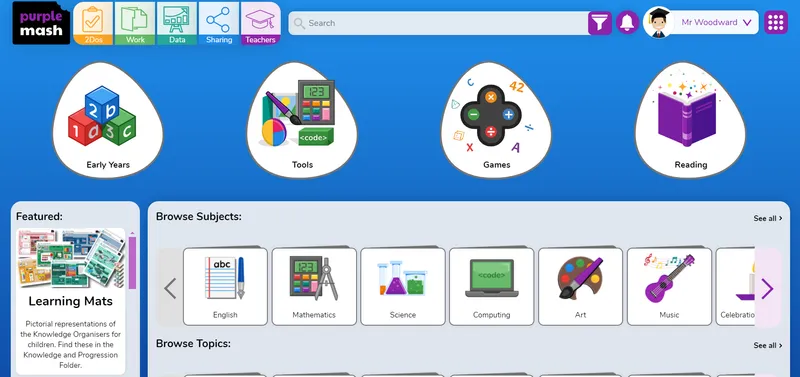Open the Tools section
This screenshot has width=800, height=377.
(x=302, y=120)
